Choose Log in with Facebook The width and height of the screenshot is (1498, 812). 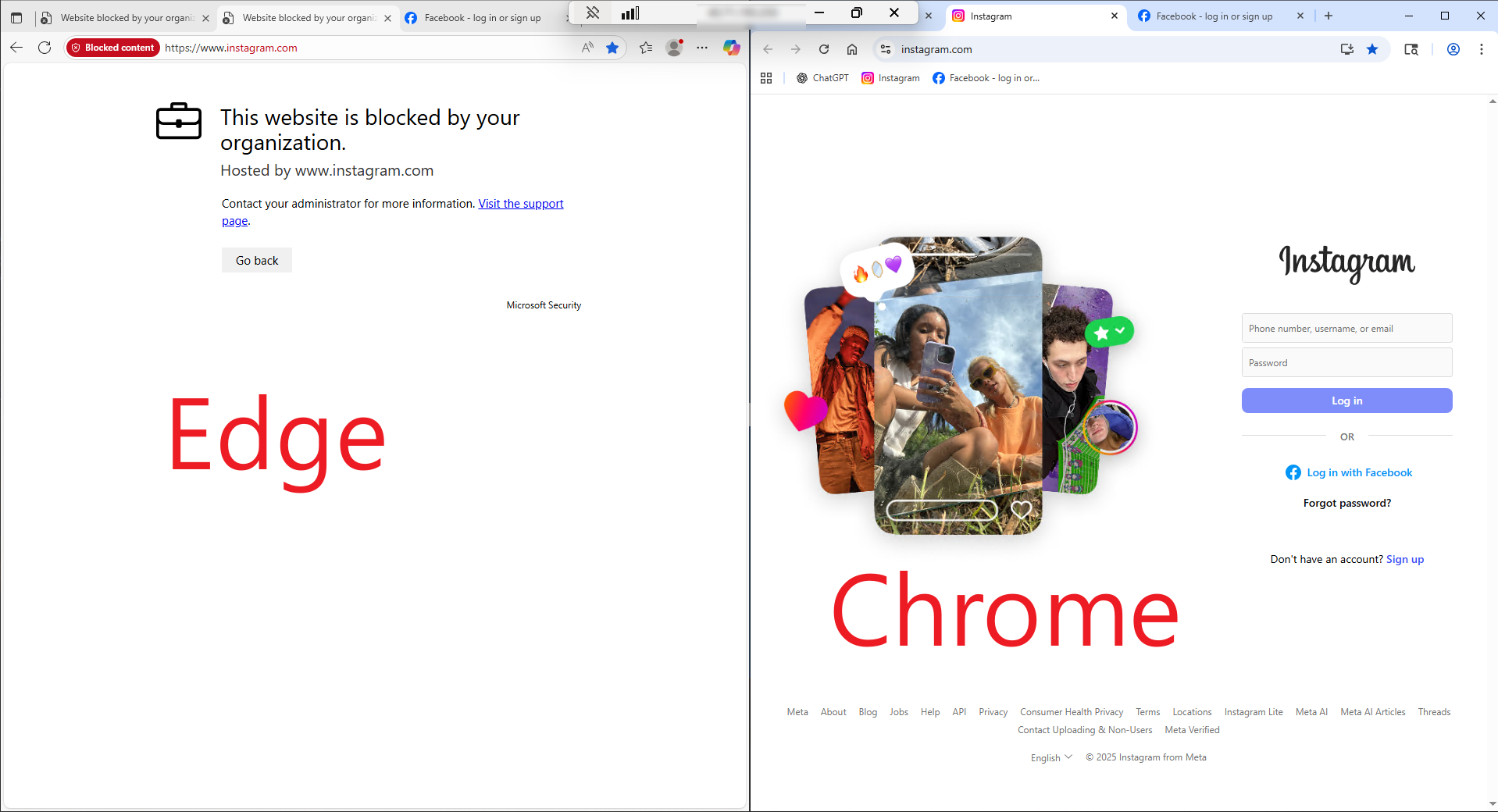click(x=1349, y=472)
